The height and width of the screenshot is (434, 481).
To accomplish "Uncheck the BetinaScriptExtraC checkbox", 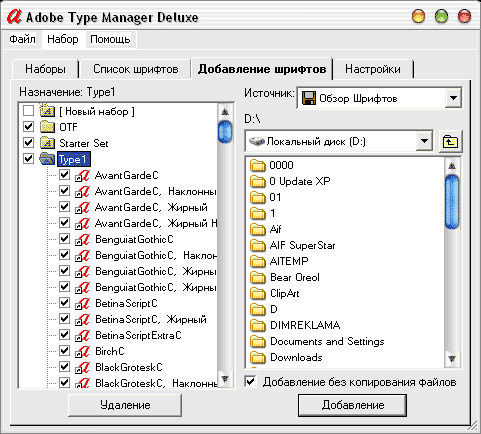I will (x=64, y=334).
